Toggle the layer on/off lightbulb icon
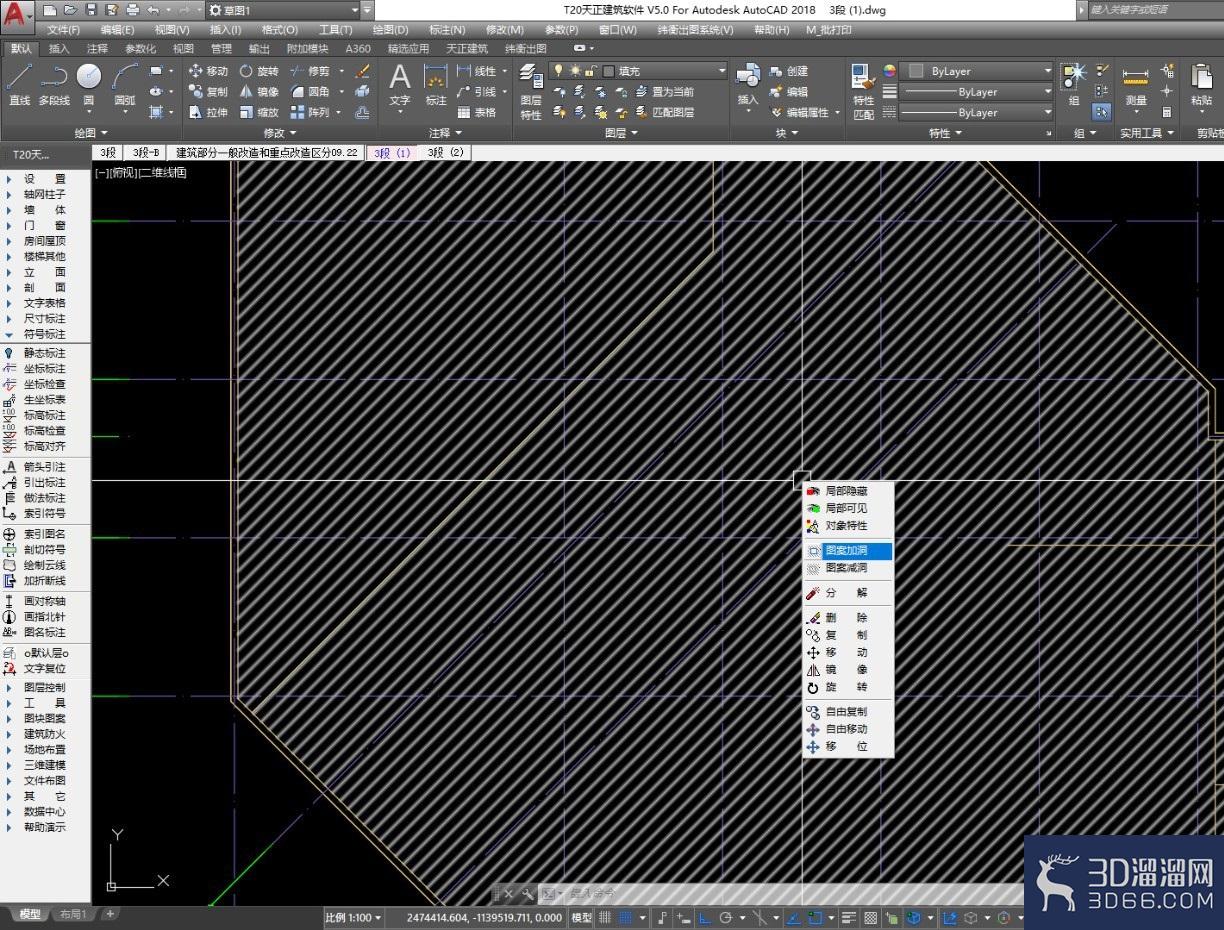Viewport: 1224px width, 930px height. click(559, 71)
